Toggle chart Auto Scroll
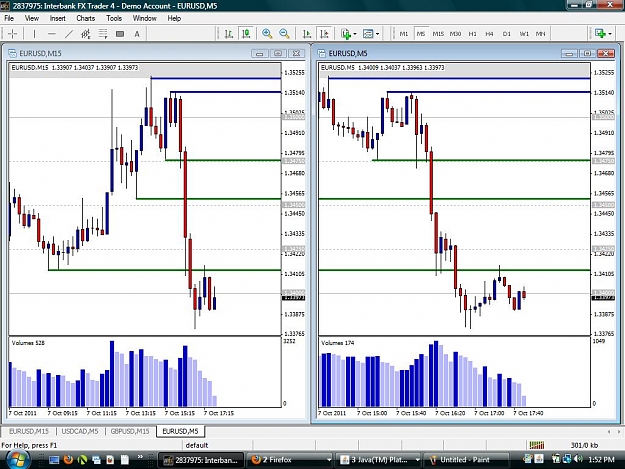 [x=307, y=34]
